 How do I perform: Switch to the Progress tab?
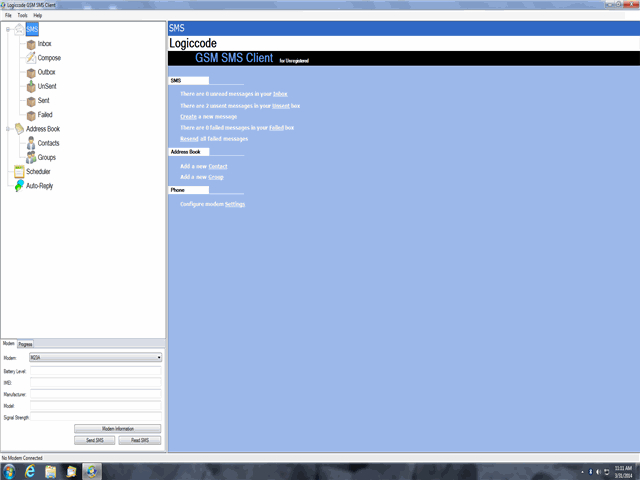coord(26,344)
